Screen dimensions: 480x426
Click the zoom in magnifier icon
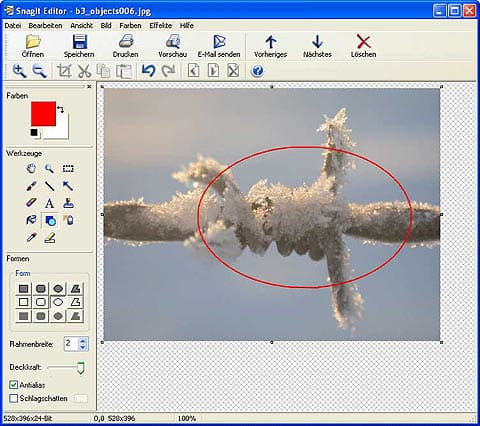(19, 71)
